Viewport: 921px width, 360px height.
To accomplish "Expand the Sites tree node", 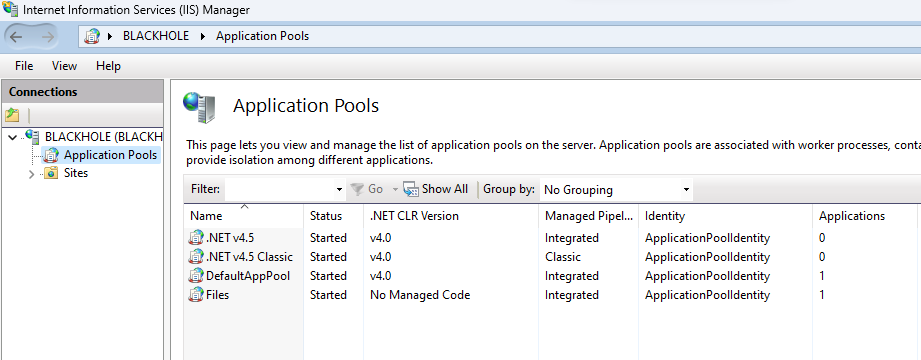I will pyautogui.click(x=32, y=174).
